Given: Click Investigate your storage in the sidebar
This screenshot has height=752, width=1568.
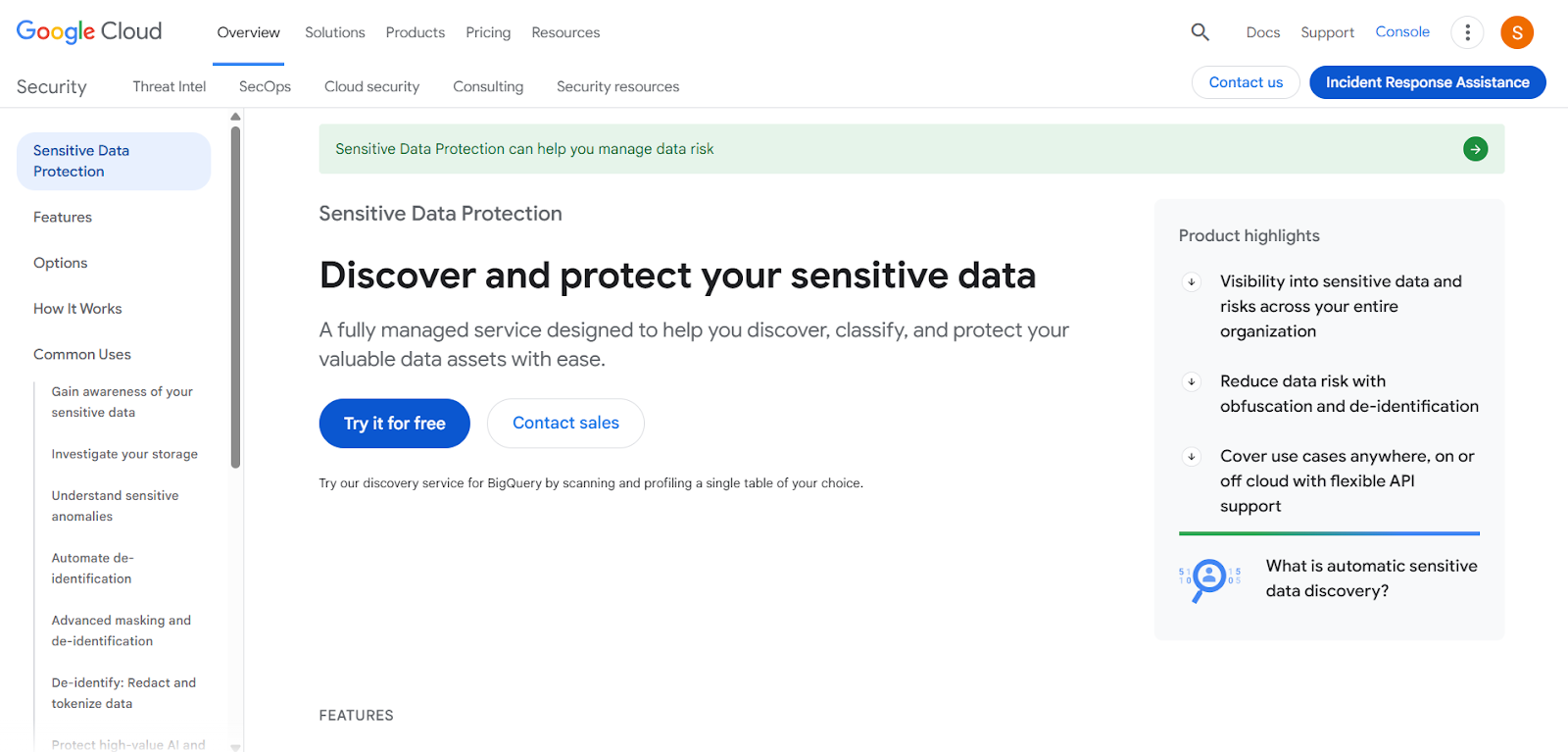Looking at the screenshot, I should click(x=124, y=454).
